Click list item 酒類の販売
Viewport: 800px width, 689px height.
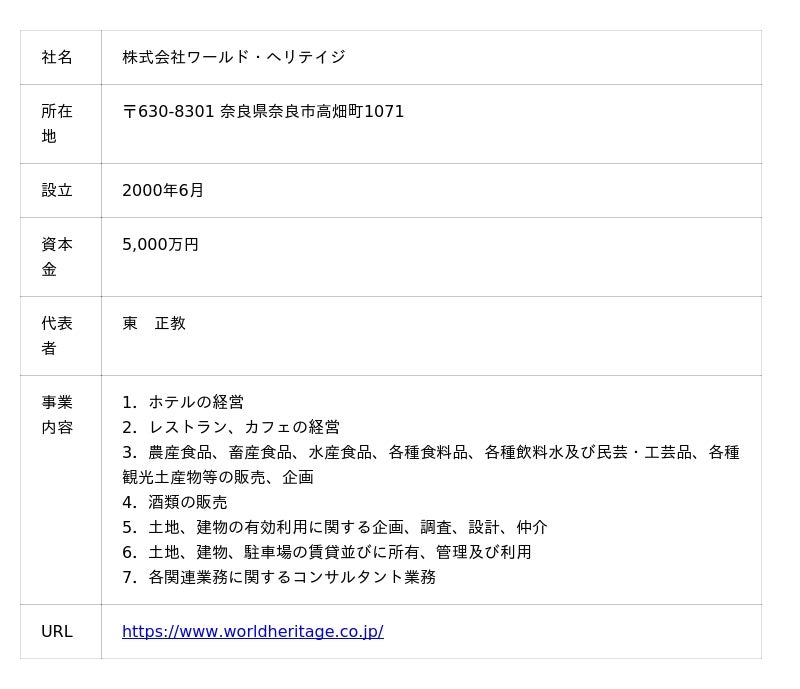pyautogui.click(x=188, y=503)
